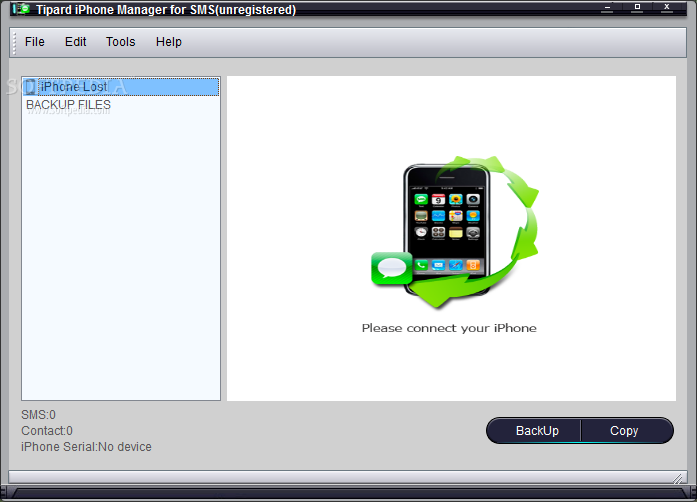Viewport: 697px width, 502px height.
Task: Click the window resize grip corner
Action: [x=677, y=478]
